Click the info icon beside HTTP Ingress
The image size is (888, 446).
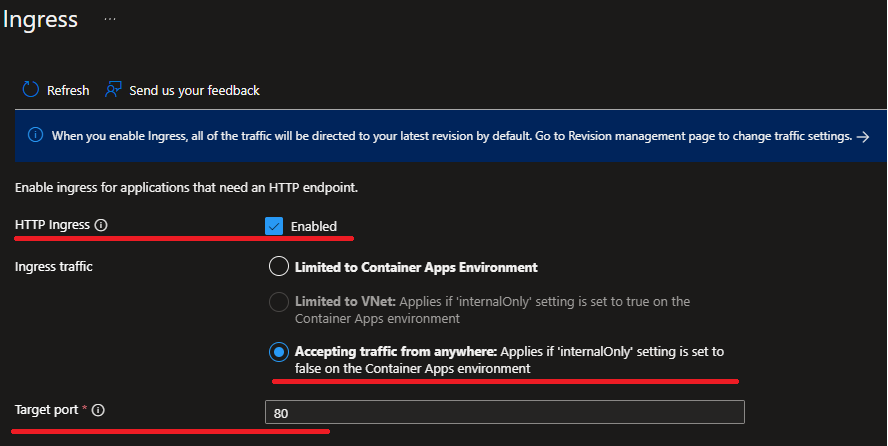tap(100, 226)
